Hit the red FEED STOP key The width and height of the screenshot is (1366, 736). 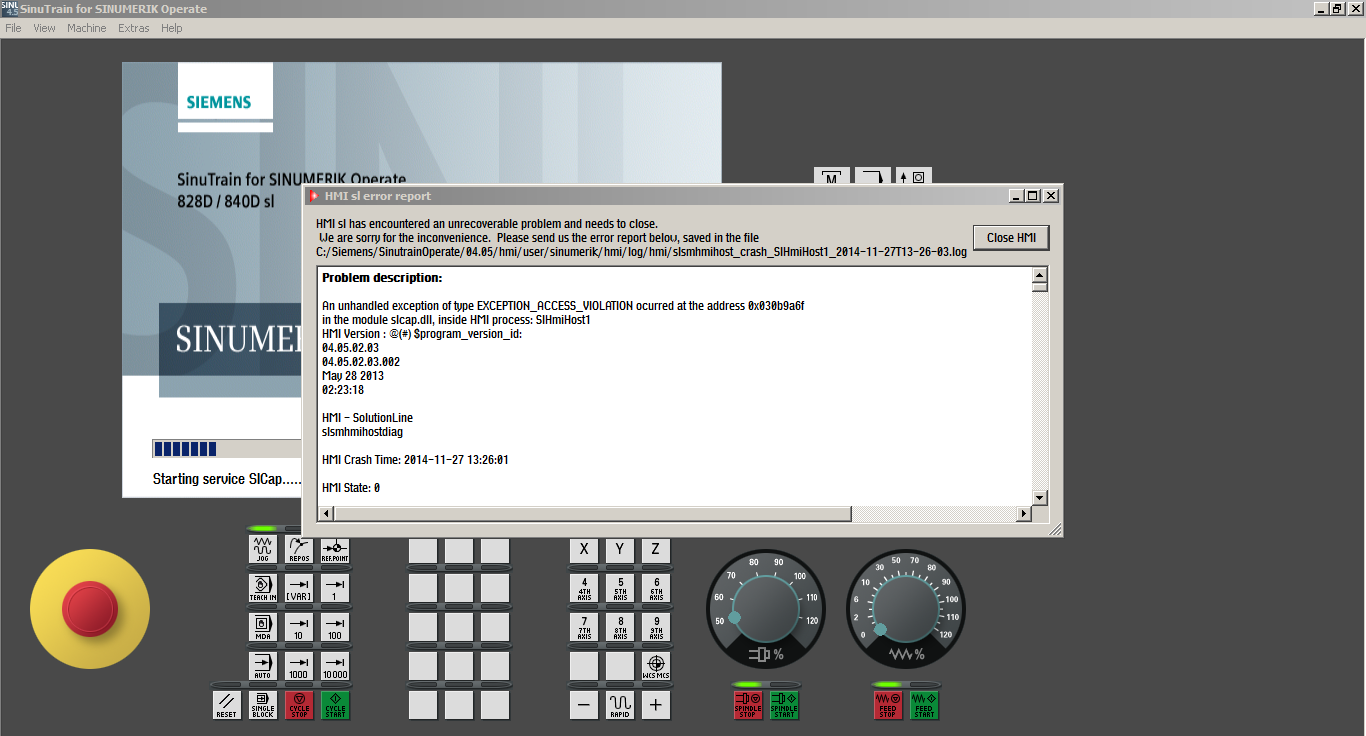(x=888, y=705)
